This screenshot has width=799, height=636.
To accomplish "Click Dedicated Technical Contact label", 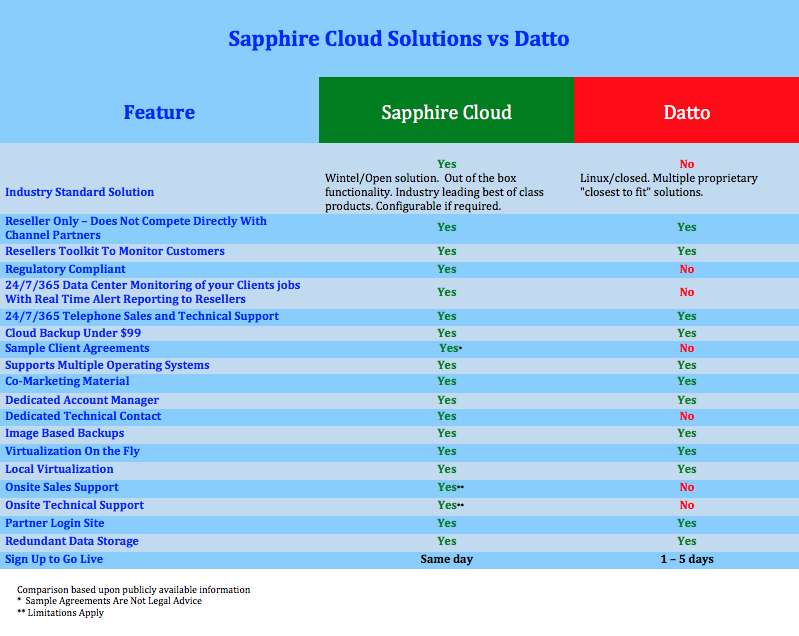I will click(83, 416).
